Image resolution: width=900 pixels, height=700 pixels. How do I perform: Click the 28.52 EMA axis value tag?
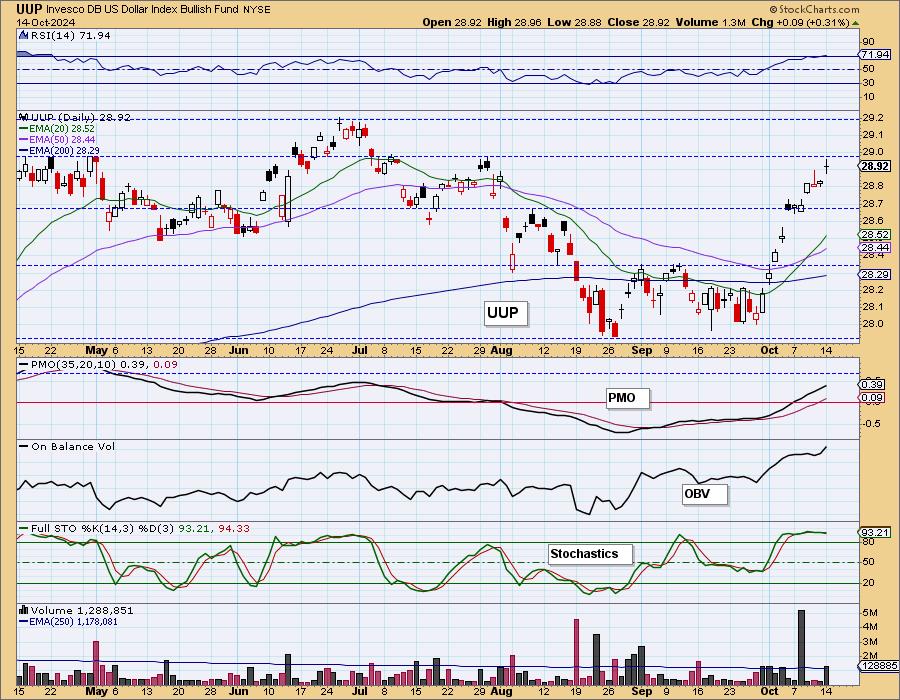875,235
